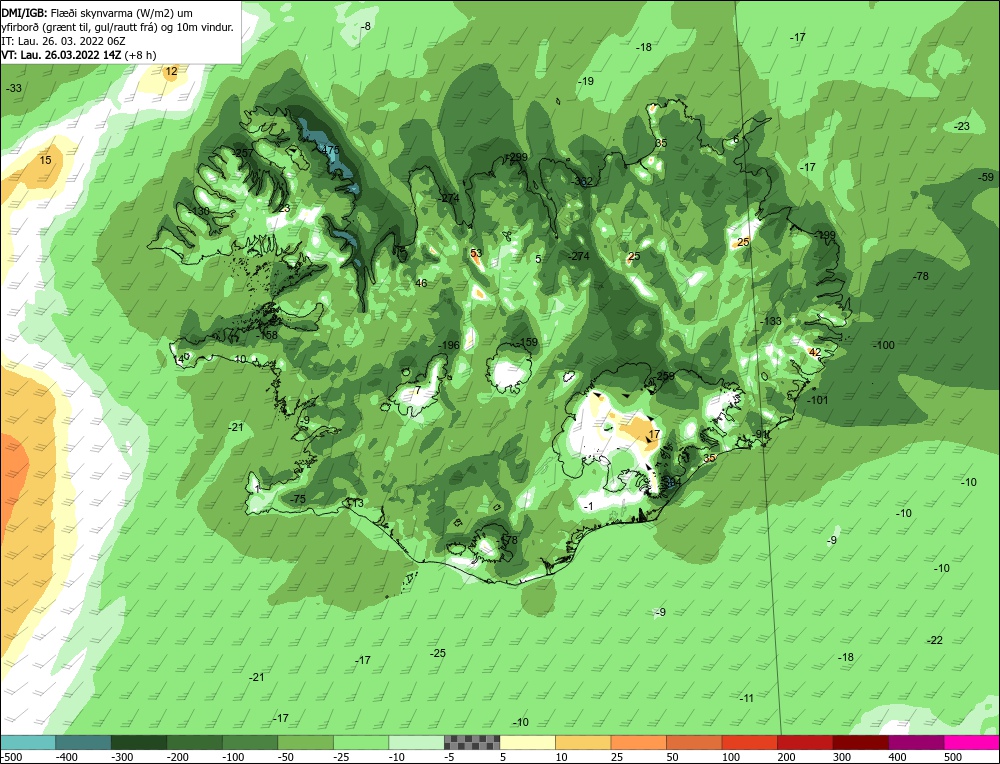Screen dimensions: 1000x764
Task: Click the '-25' value south of Iceland
Action: pyautogui.click(x=438, y=654)
